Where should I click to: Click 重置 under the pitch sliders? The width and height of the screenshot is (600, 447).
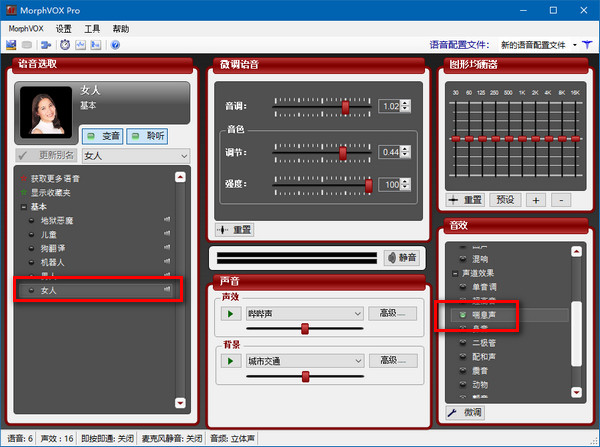pos(235,230)
